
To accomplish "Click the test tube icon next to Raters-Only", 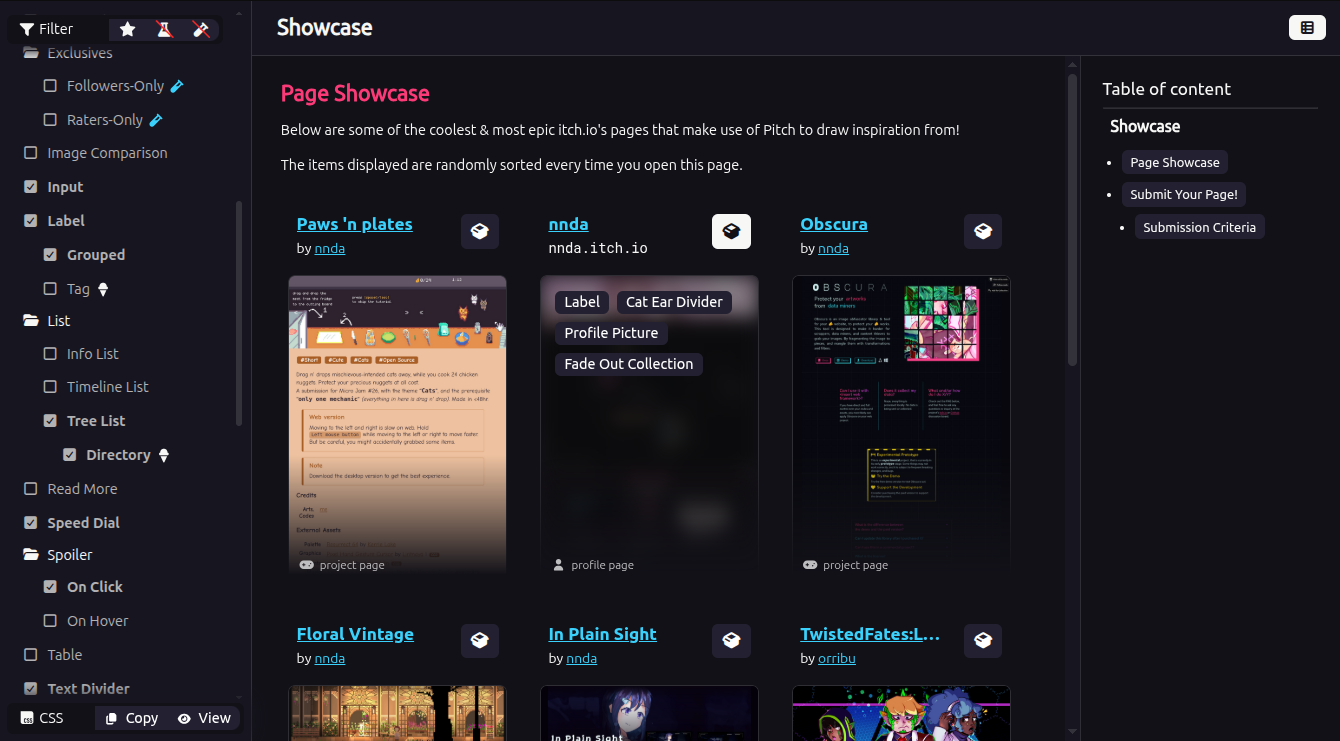I will coord(156,120).
